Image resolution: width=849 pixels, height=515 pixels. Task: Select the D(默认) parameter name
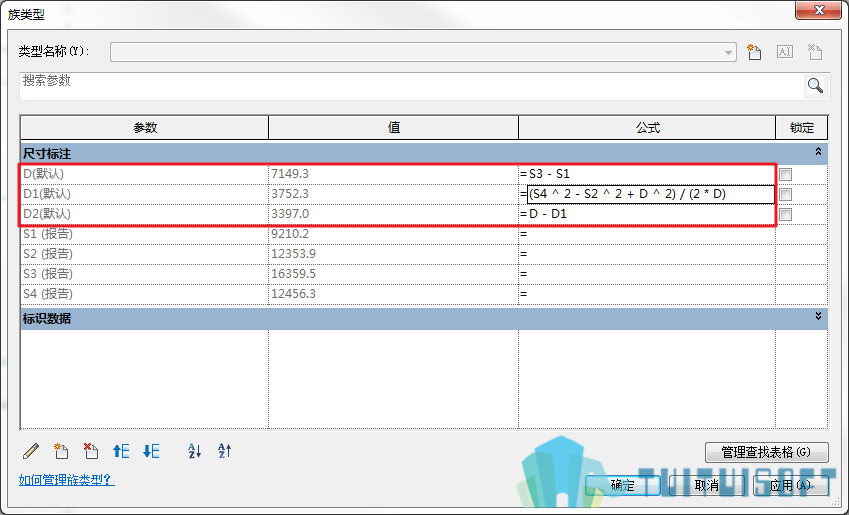pyautogui.click(x=43, y=174)
